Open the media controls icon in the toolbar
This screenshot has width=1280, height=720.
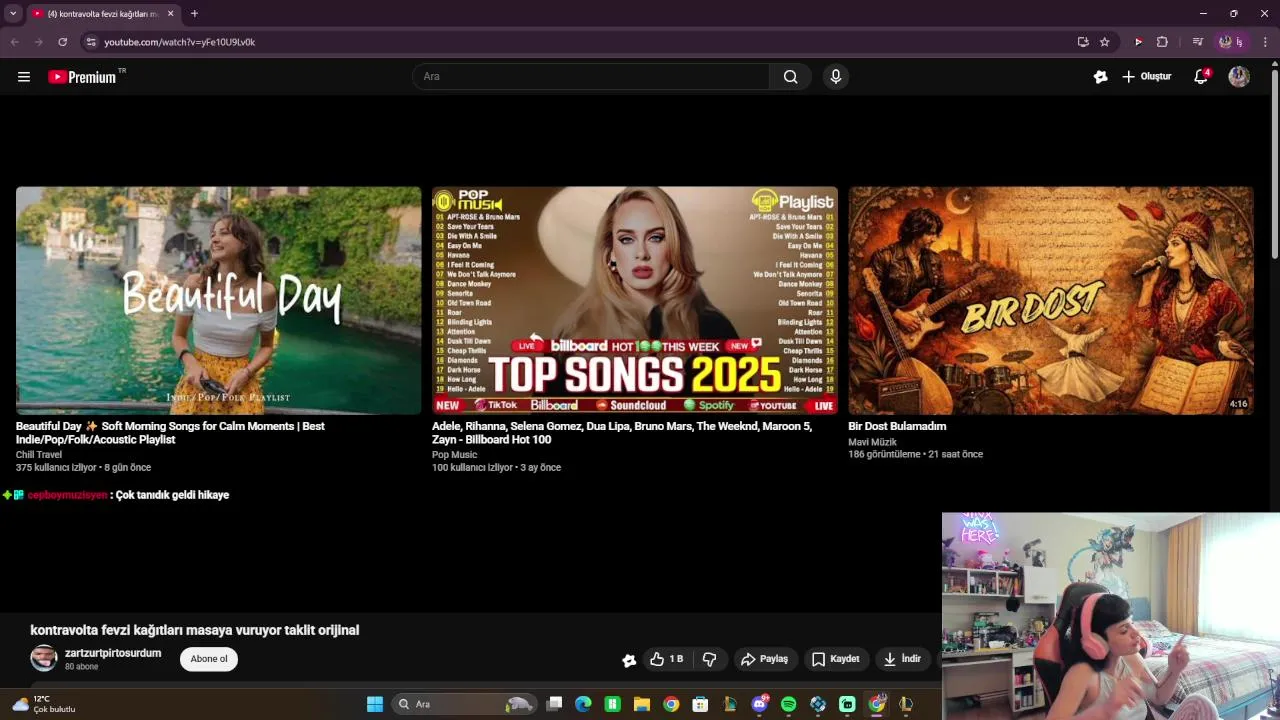pyautogui.click(x=1197, y=42)
